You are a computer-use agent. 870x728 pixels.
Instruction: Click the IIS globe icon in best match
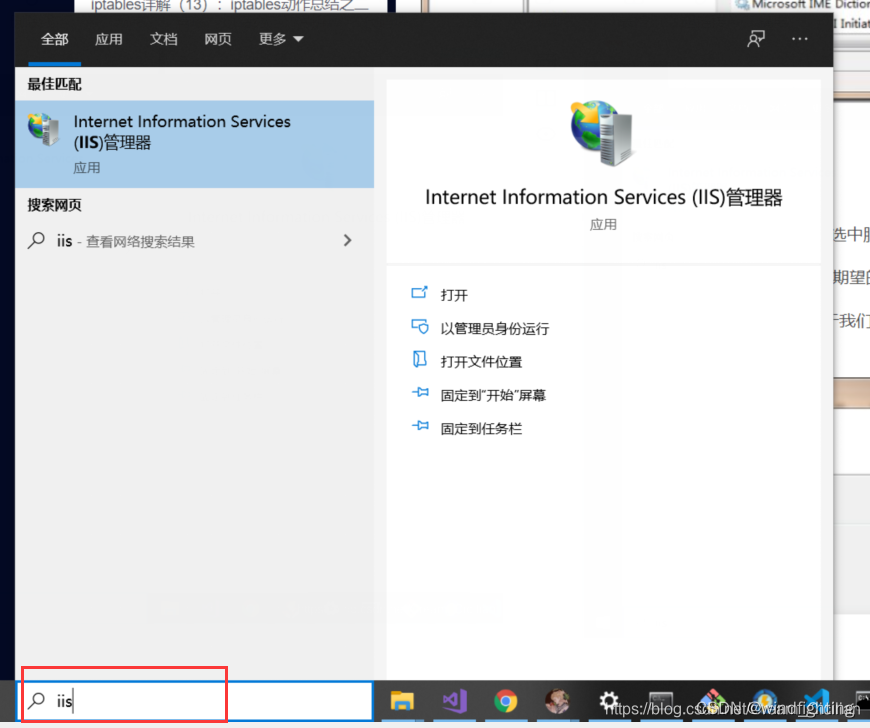44,129
